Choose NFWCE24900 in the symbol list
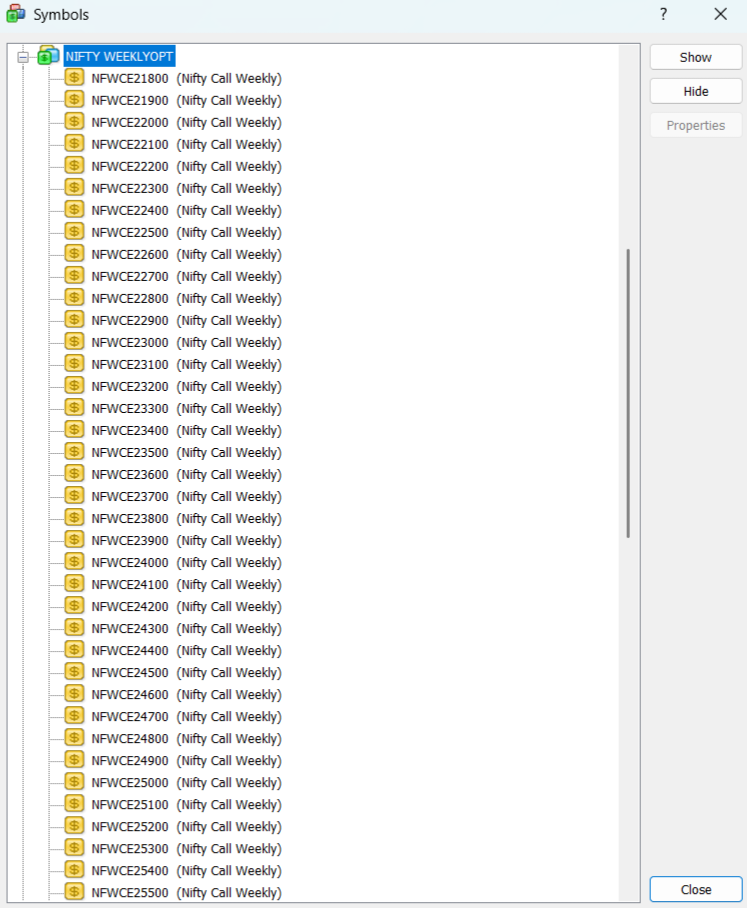This screenshot has width=747, height=908. click(186, 760)
